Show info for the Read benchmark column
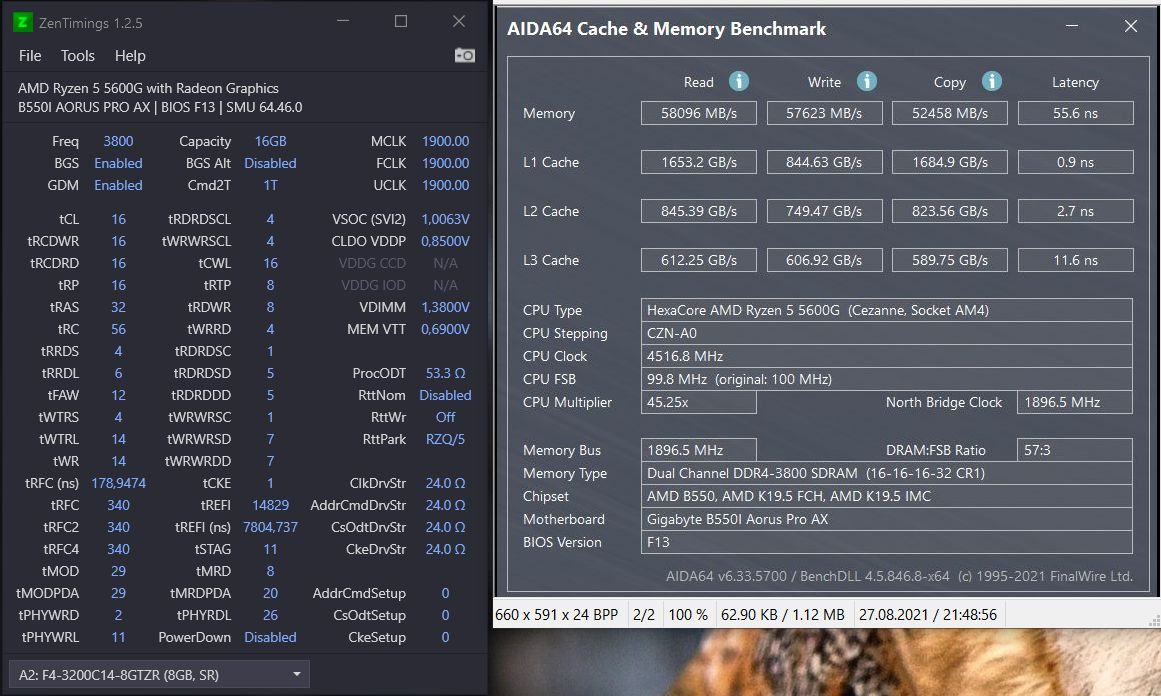This screenshot has width=1161, height=696. [x=738, y=81]
